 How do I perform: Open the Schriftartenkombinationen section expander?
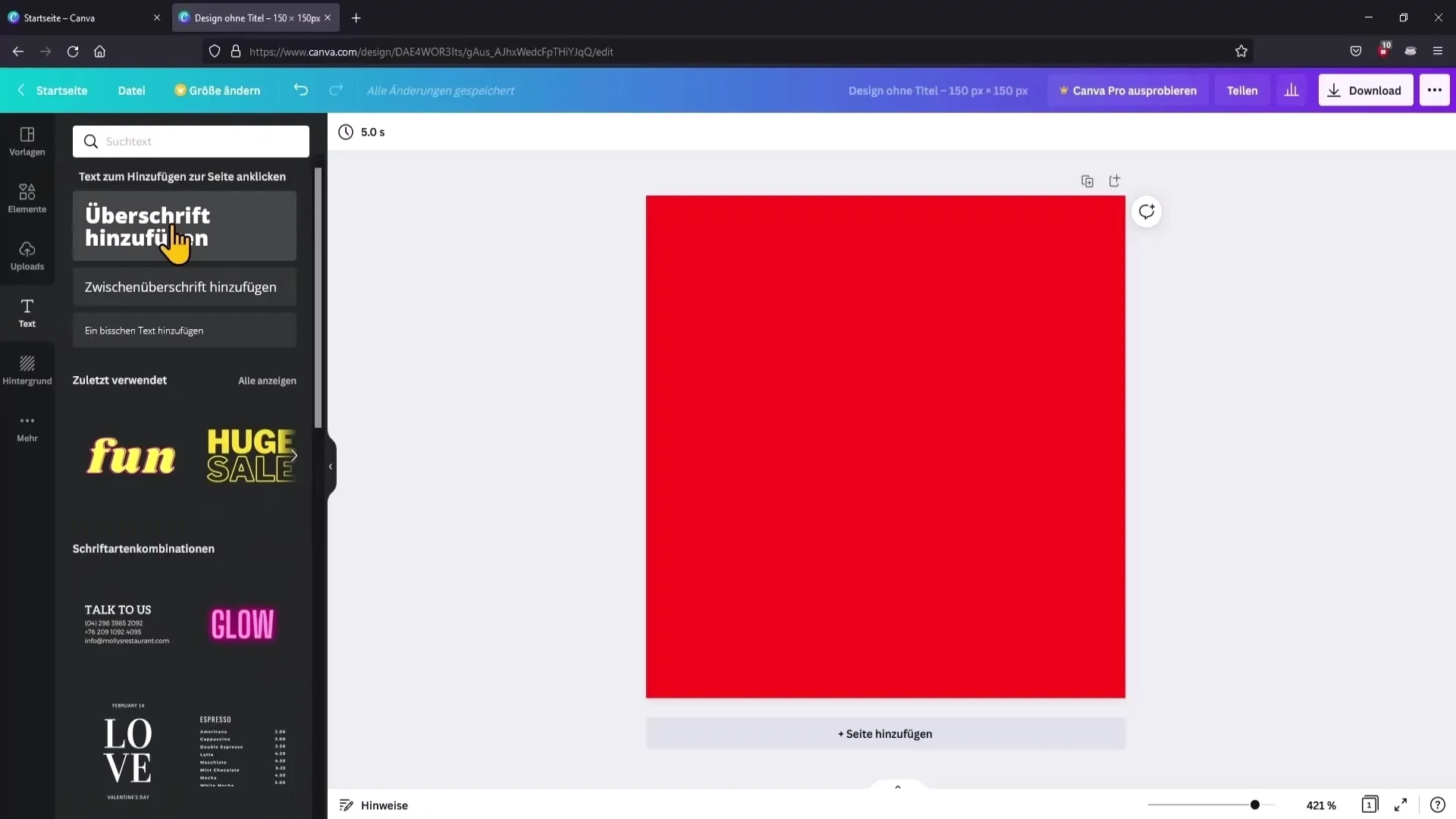tap(143, 548)
